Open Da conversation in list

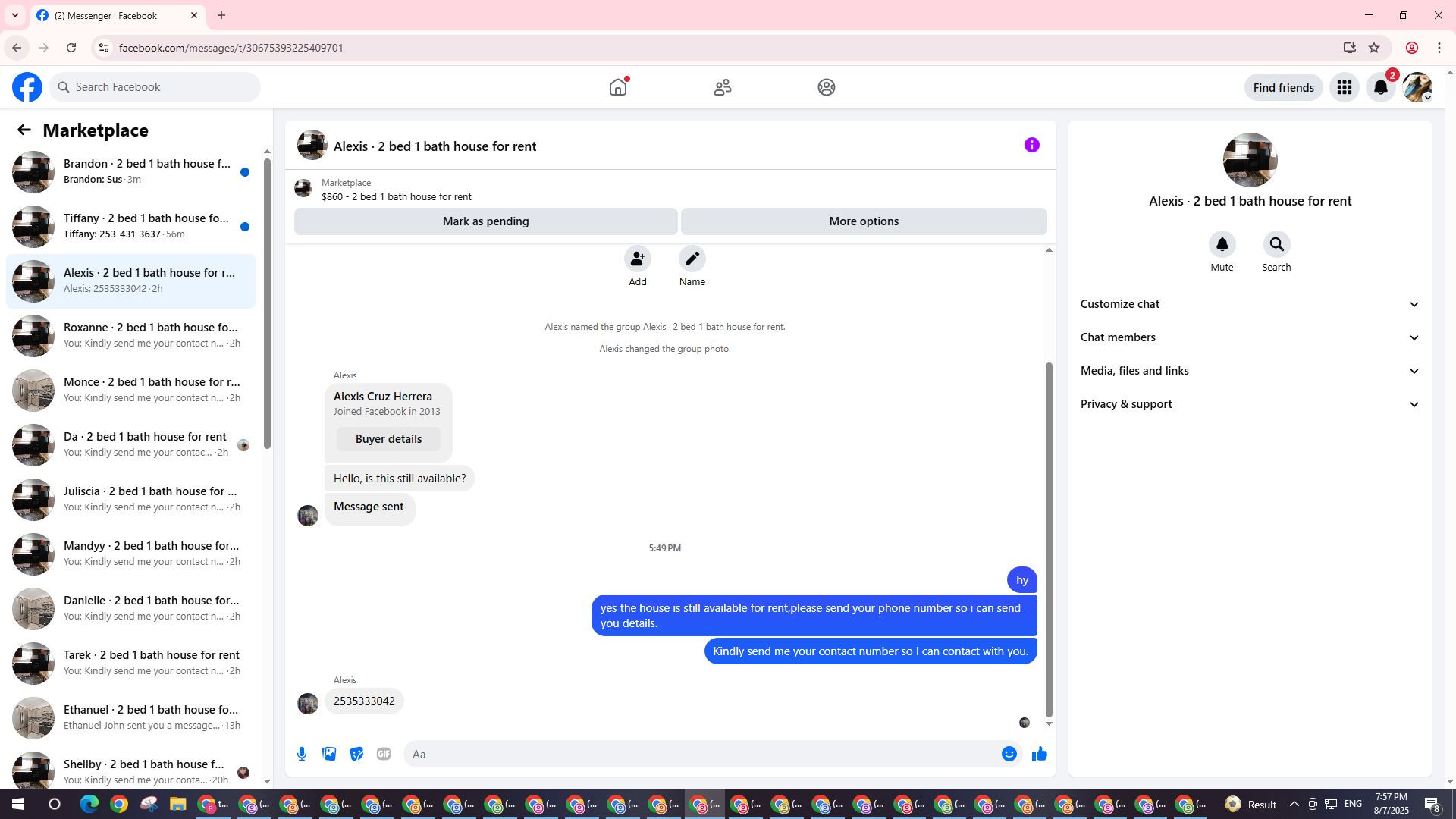[x=130, y=445]
